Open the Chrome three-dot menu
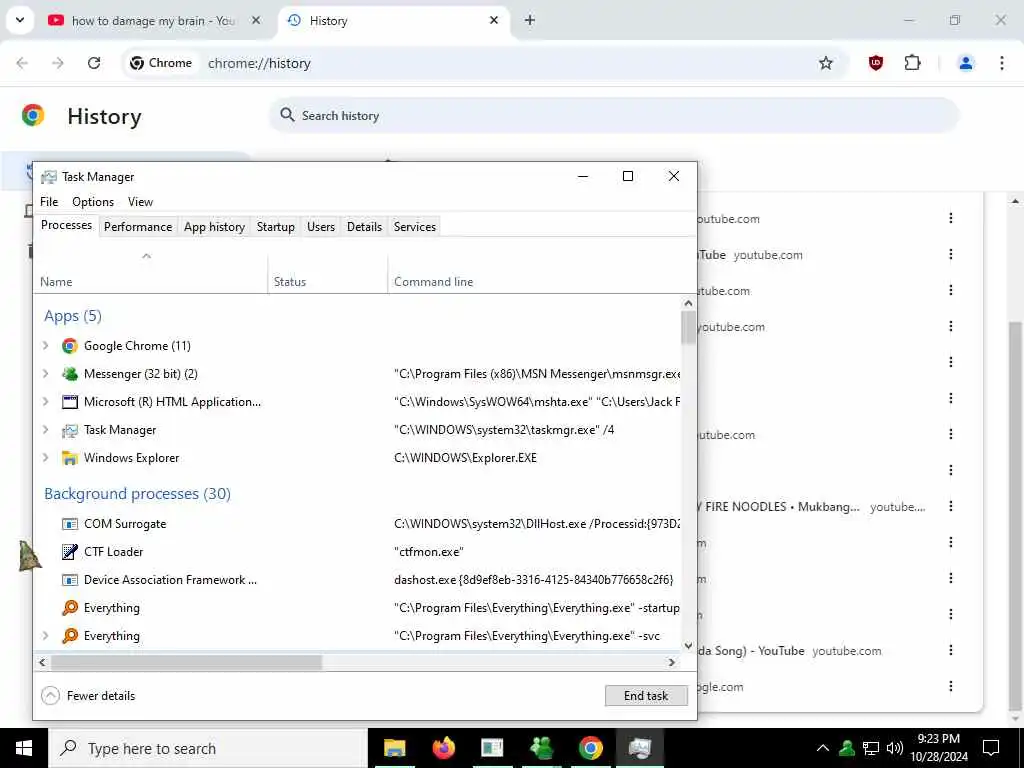This screenshot has height=768, width=1024. click(x=1002, y=63)
